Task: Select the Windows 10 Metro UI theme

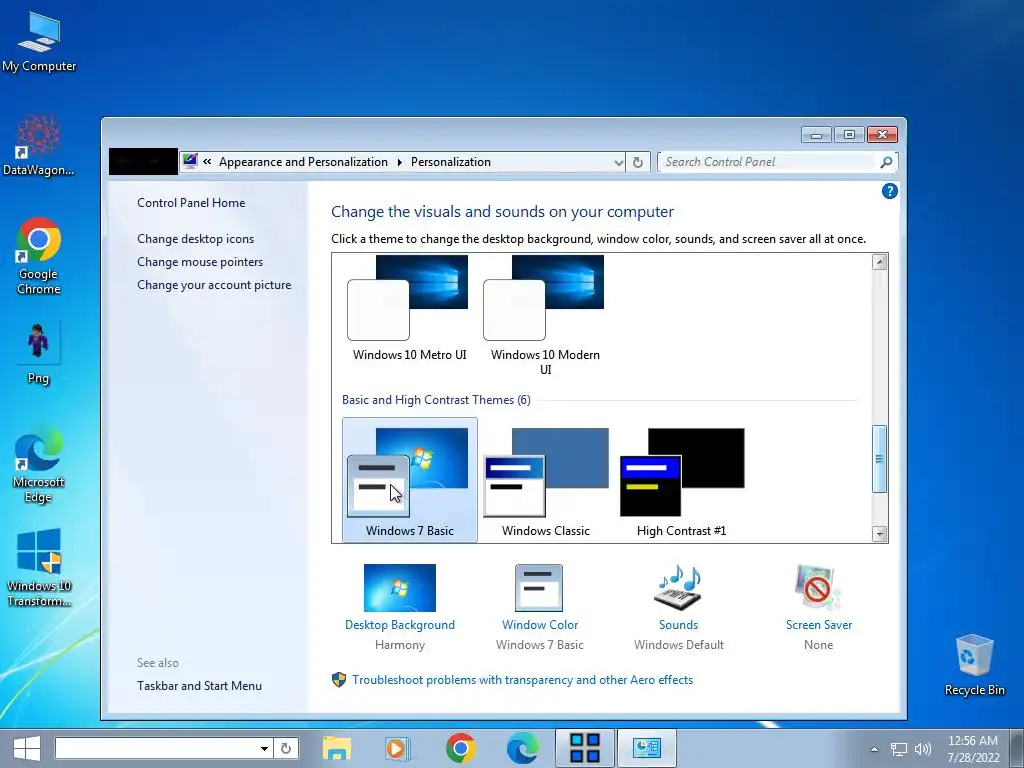Action: point(409,309)
